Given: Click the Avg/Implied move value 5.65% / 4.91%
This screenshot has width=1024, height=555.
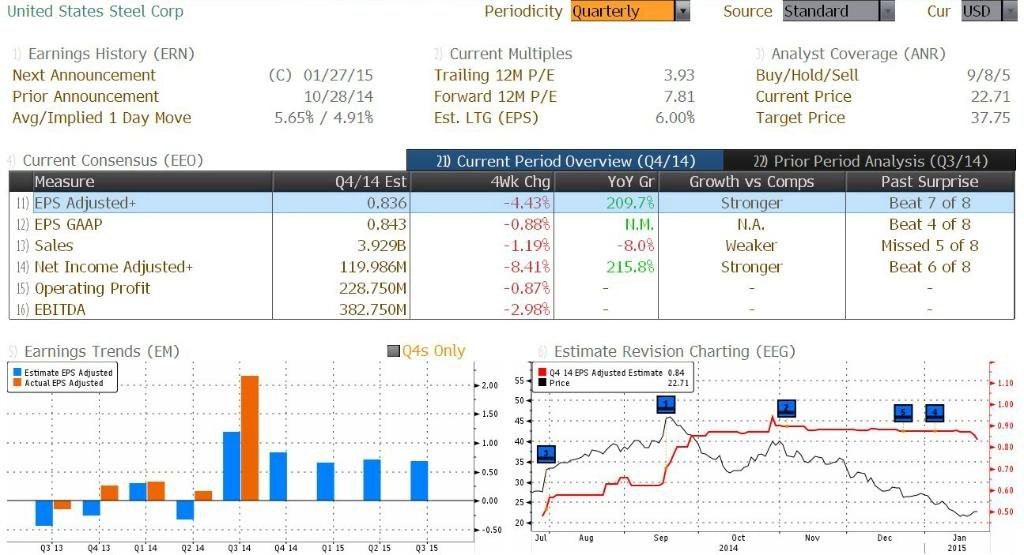Looking at the screenshot, I should [x=324, y=118].
